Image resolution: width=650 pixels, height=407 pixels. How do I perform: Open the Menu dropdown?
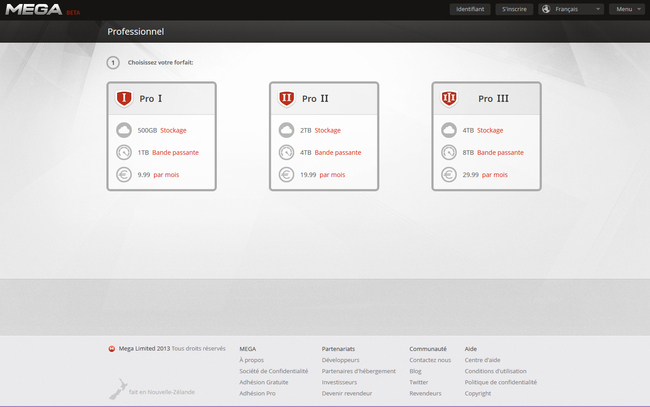(x=627, y=9)
